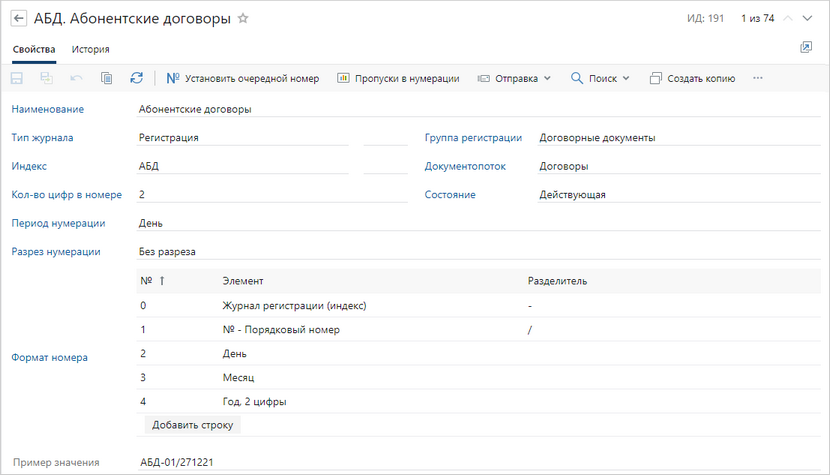Sort table by № column header
Screen dimensions: 830x475
click(152, 281)
